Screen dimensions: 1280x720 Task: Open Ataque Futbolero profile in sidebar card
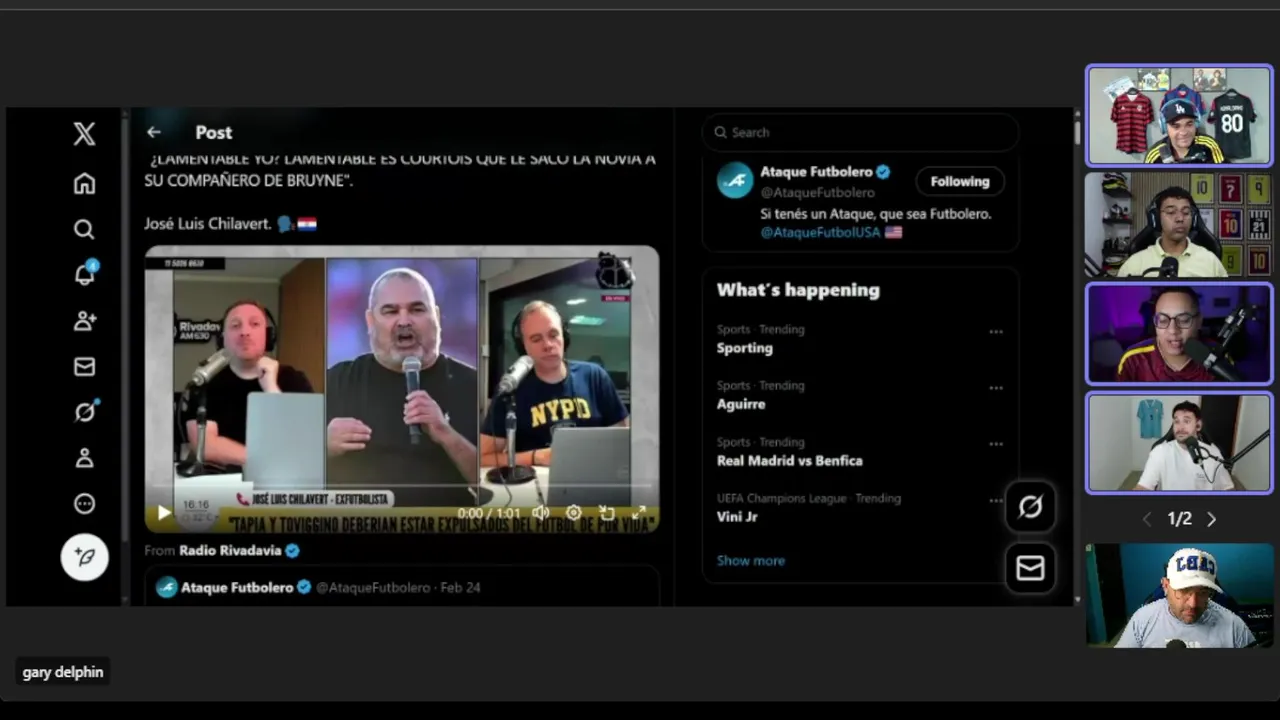(816, 172)
